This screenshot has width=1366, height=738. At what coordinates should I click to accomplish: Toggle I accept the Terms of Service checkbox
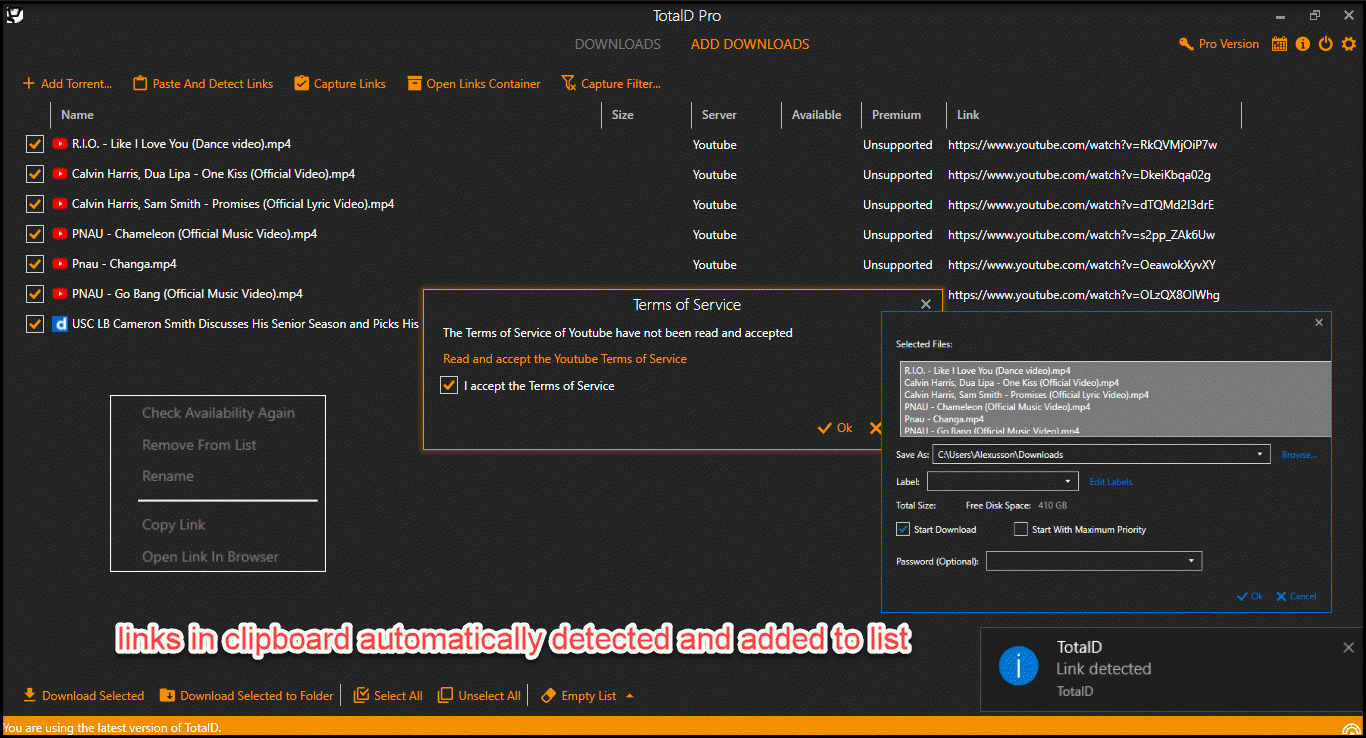(x=449, y=385)
